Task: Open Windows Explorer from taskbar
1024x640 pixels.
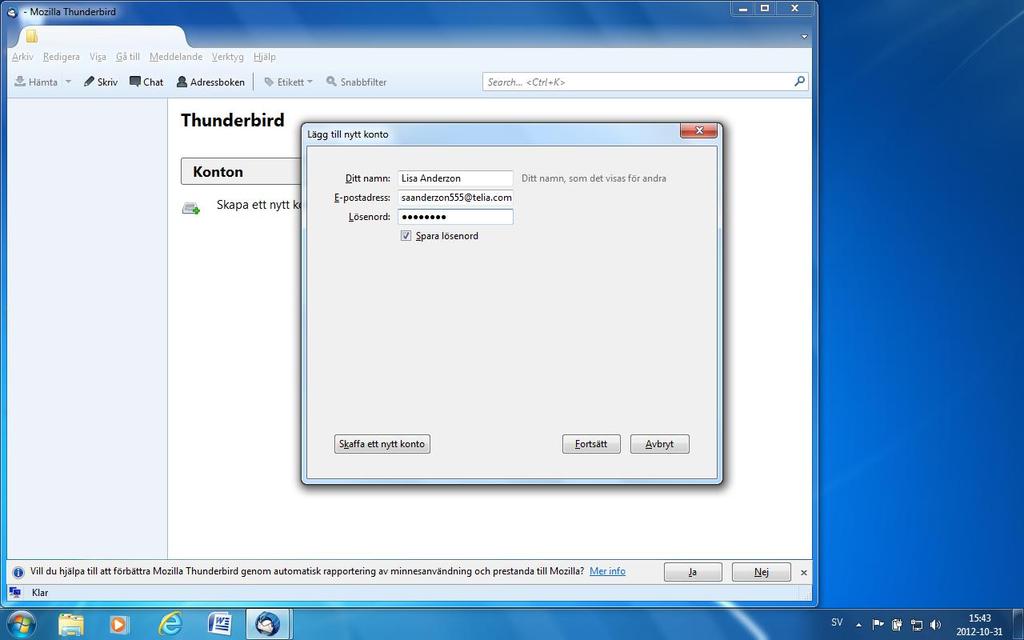Action: [x=71, y=624]
